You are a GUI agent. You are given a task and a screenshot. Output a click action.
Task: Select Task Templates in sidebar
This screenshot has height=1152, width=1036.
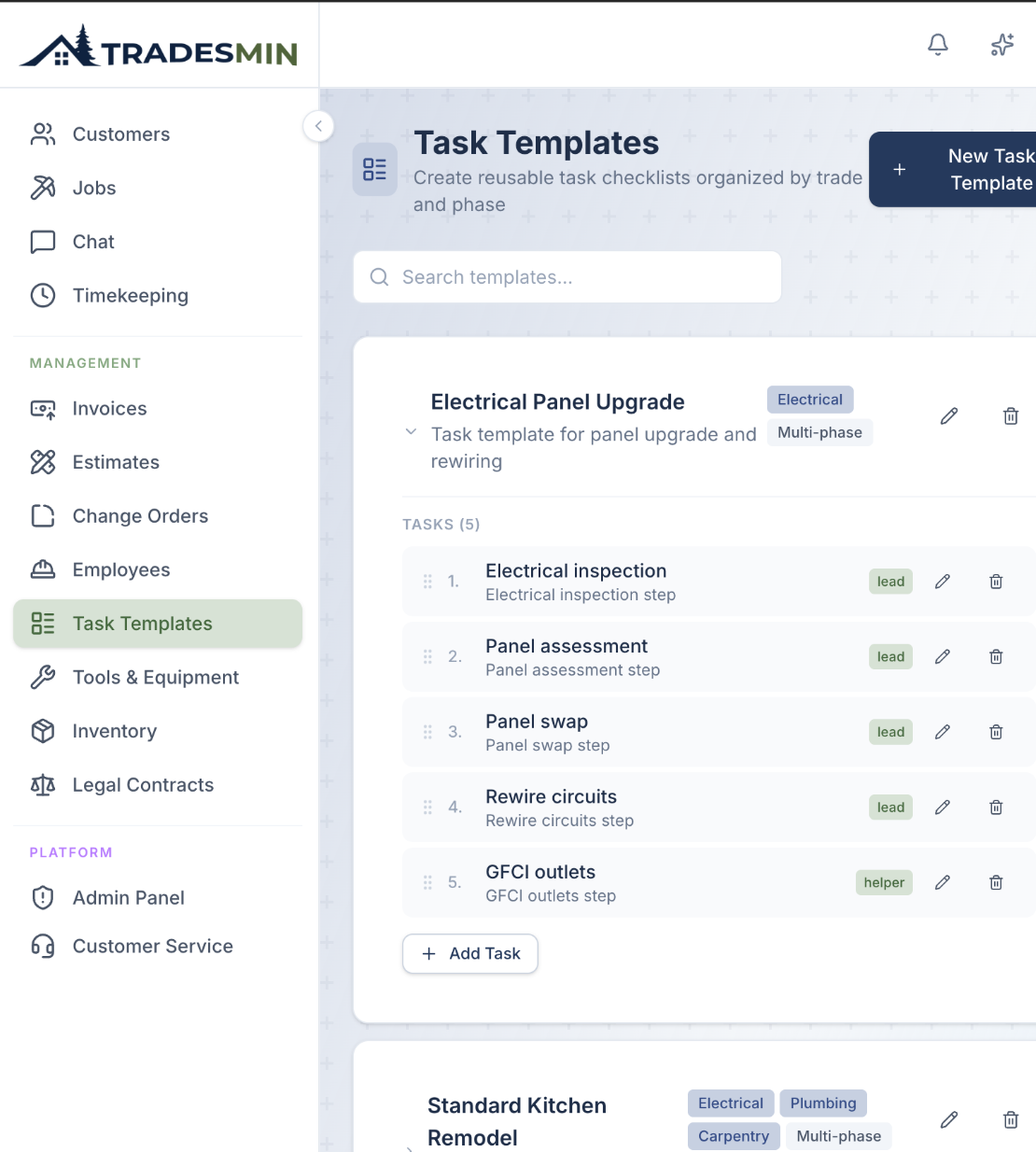pos(158,624)
